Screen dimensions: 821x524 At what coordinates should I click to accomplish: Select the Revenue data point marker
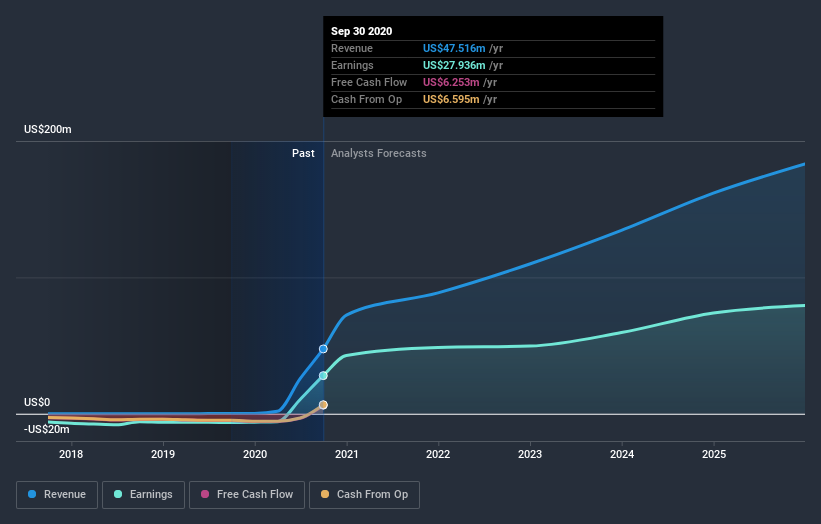[323, 349]
